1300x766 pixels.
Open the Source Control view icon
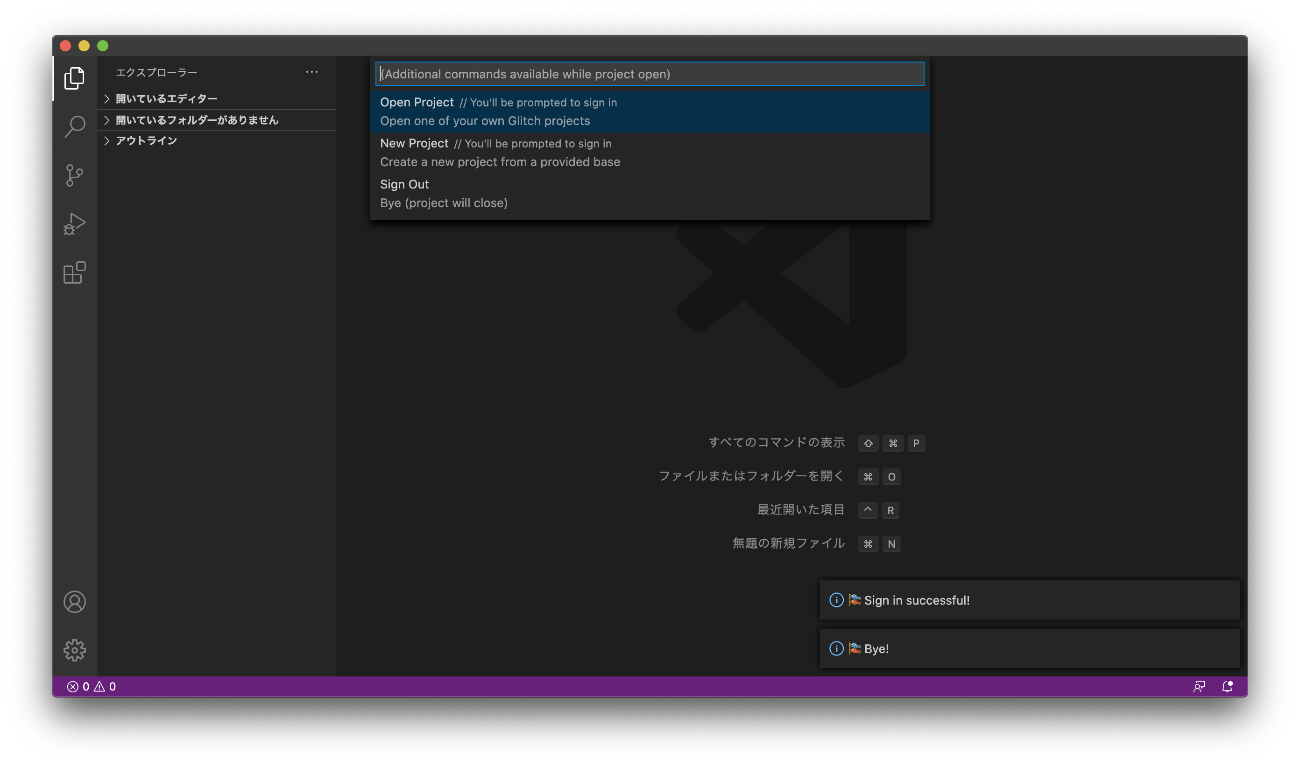[74, 176]
